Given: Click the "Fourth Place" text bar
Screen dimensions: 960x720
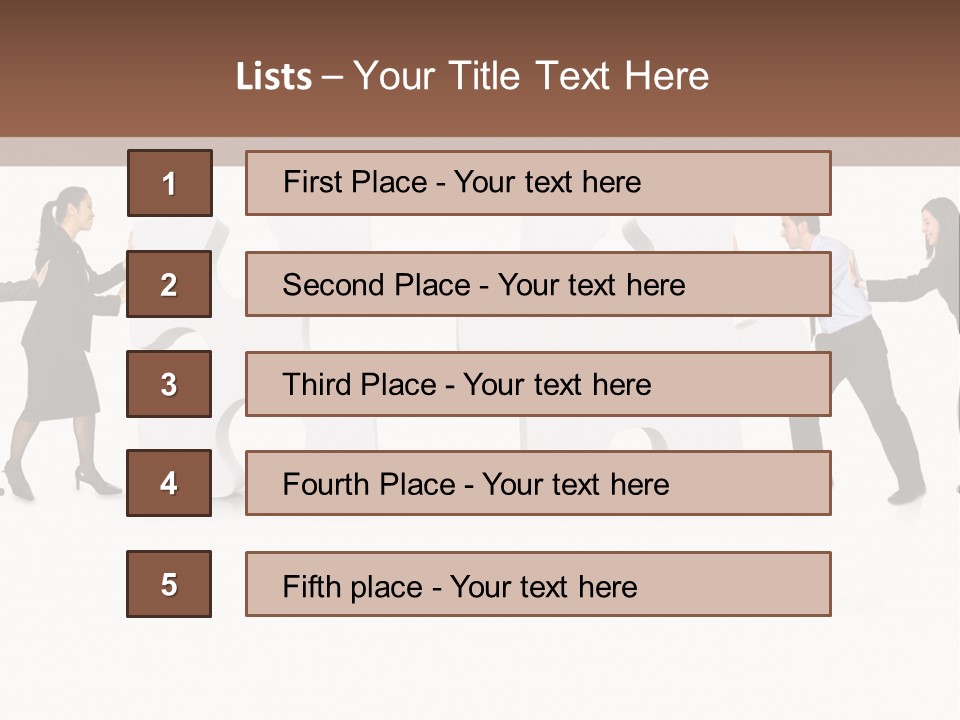Looking at the screenshot, I should click(x=538, y=484).
